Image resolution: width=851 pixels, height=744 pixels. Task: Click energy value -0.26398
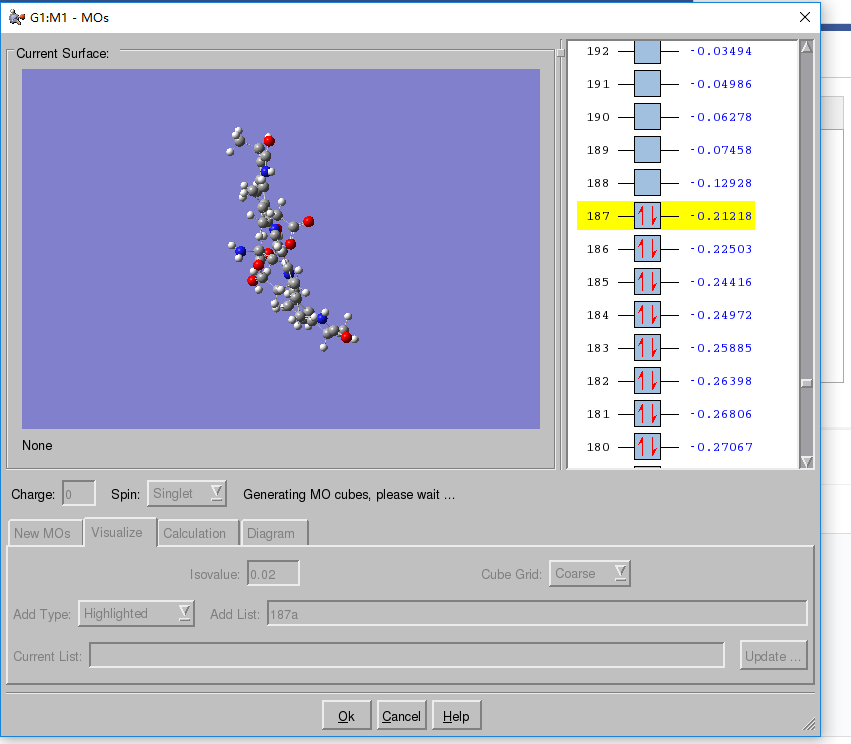click(721, 381)
